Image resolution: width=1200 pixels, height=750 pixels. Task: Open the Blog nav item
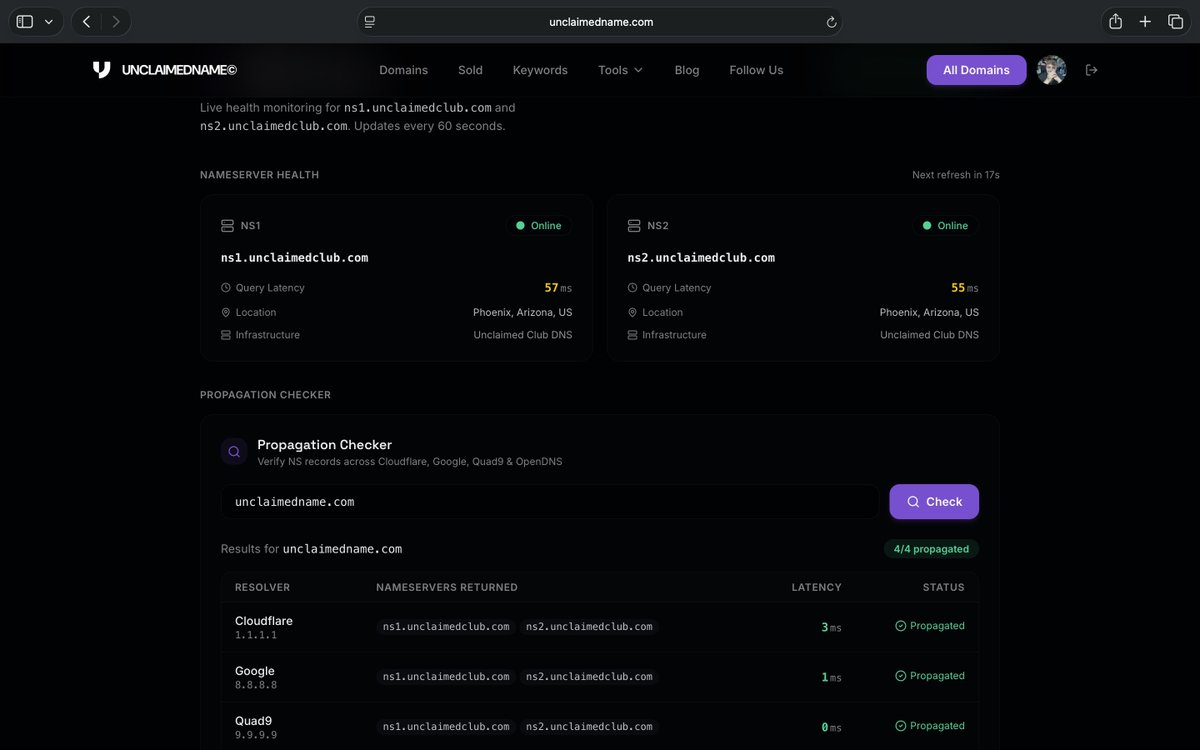(687, 70)
